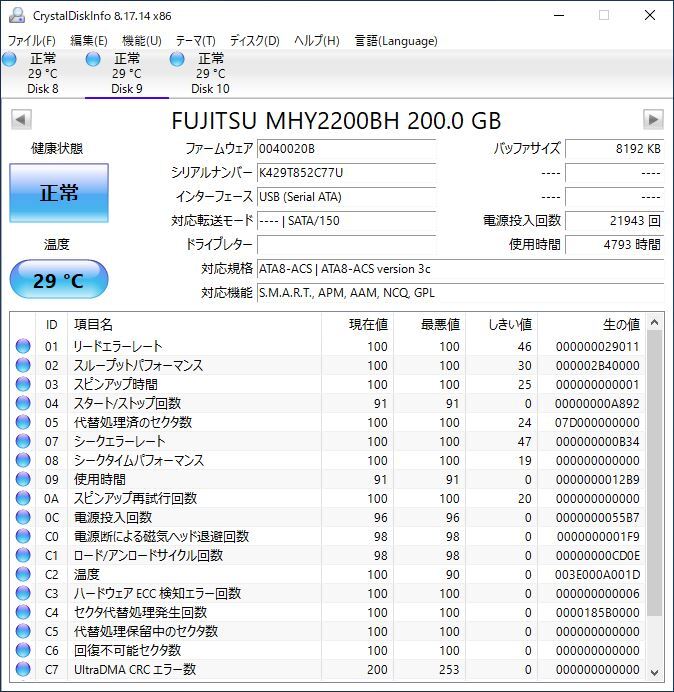Click status orb for ID C5 代替処理保留中のセクタ数
Image resolution: width=674 pixels, height=692 pixels.
click(23, 631)
